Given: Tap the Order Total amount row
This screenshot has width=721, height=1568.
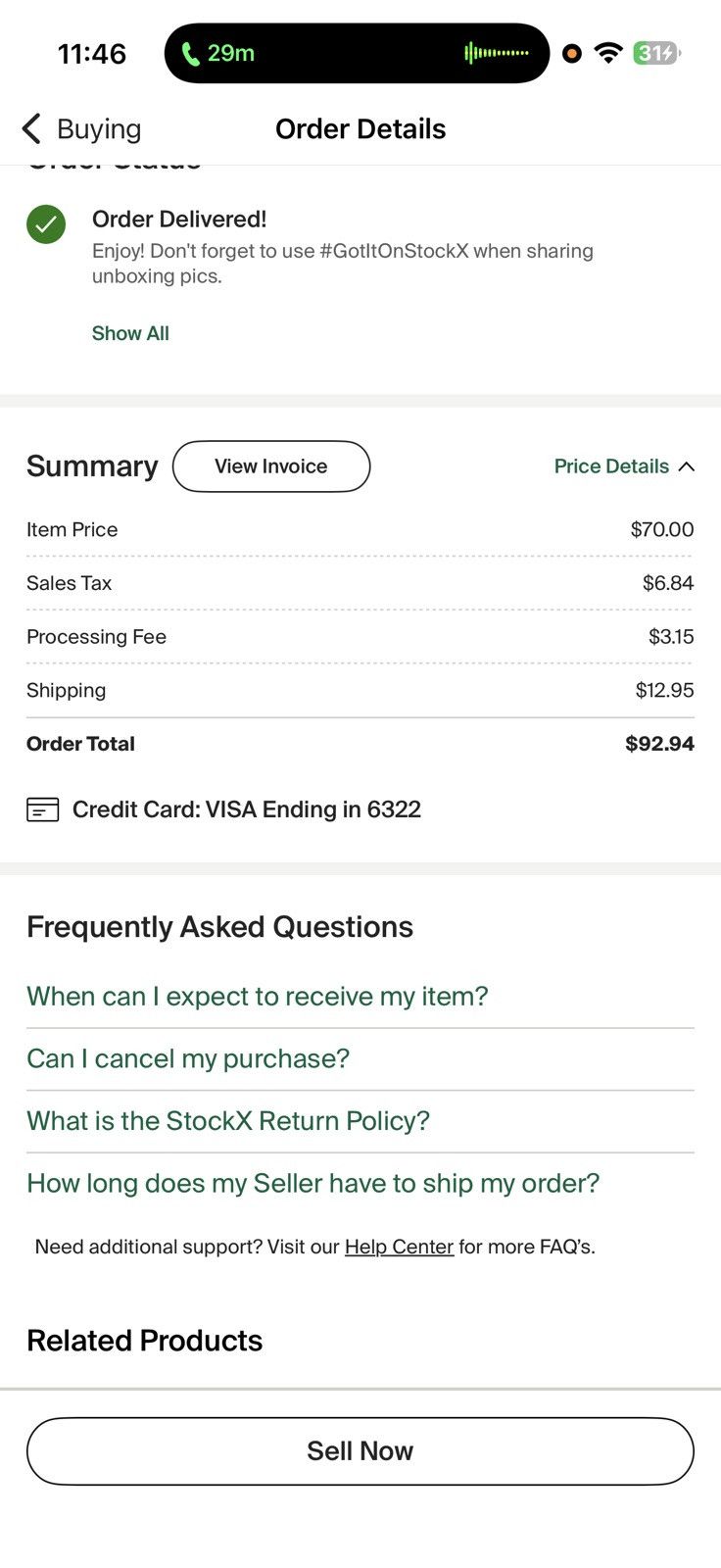Looking at the screenshot, I should pos(360,744).
